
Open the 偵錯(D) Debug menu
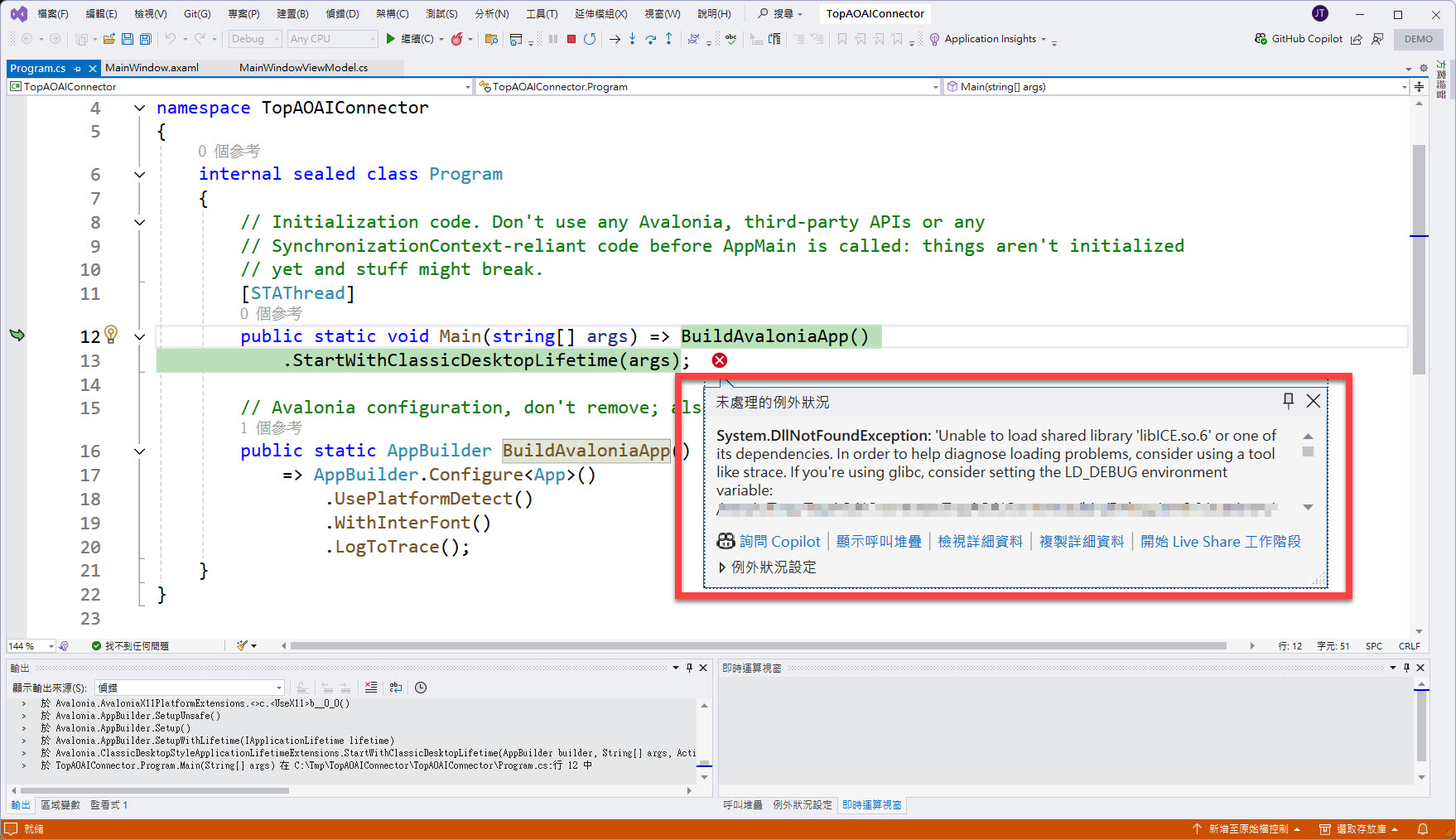pos(342,14)
